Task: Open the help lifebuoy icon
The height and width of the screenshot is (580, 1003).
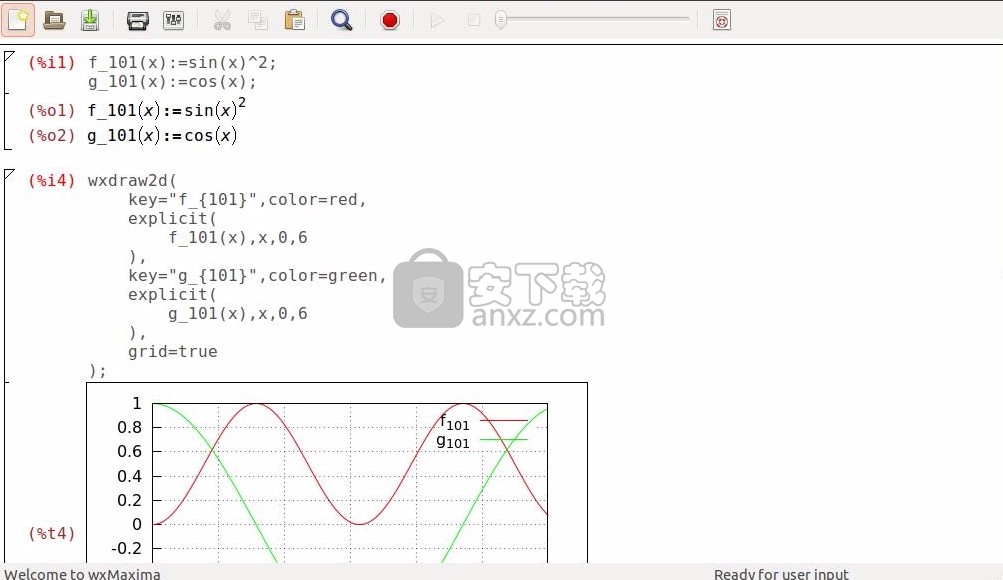Action: (x=722, y=20)
